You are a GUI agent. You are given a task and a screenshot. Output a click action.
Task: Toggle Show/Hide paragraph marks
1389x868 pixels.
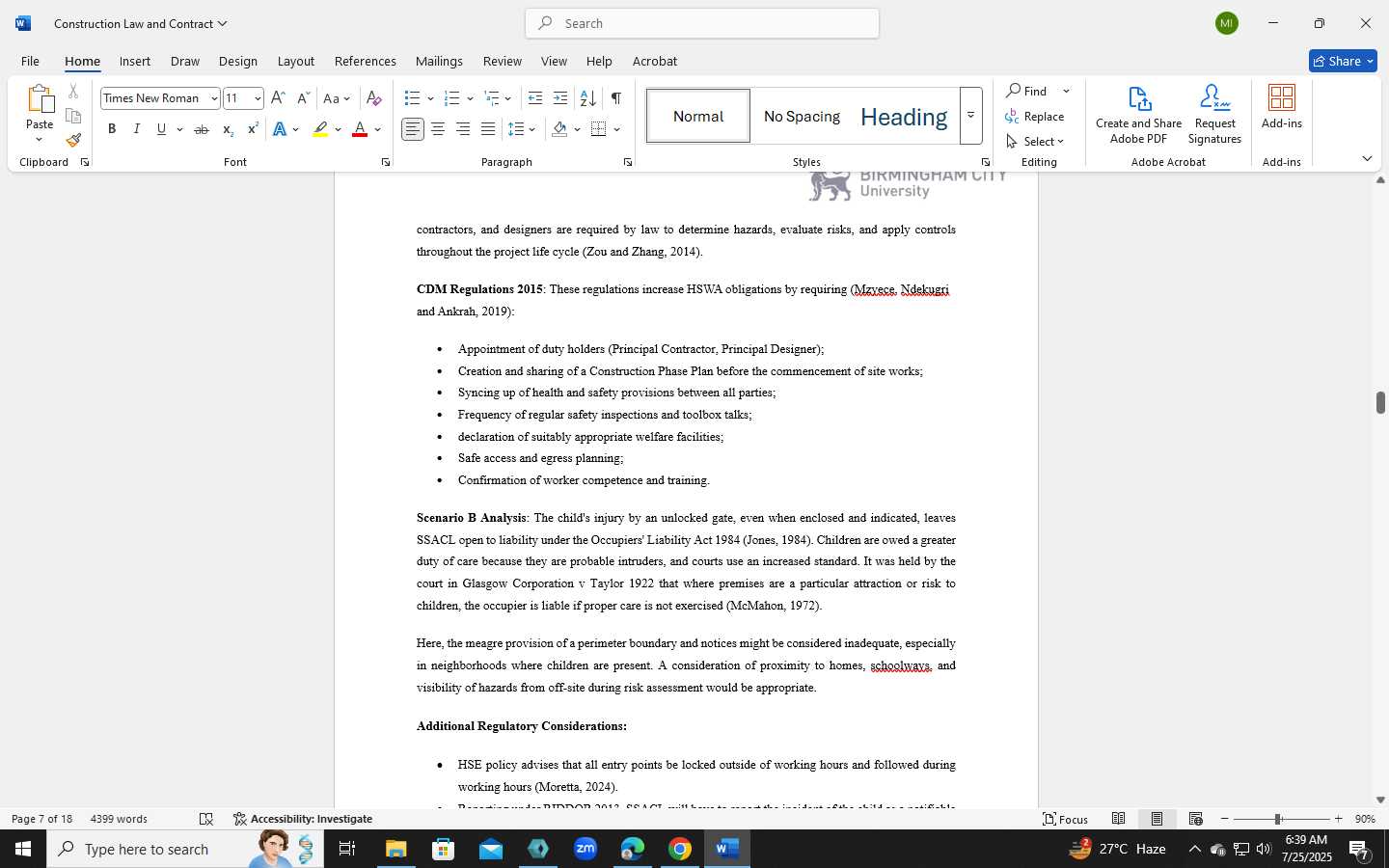click(x=615, y=98)
